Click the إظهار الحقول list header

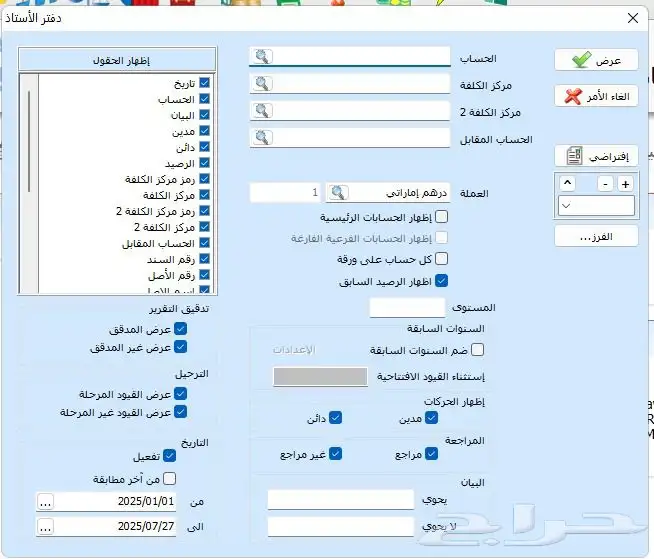coord(117,60)
